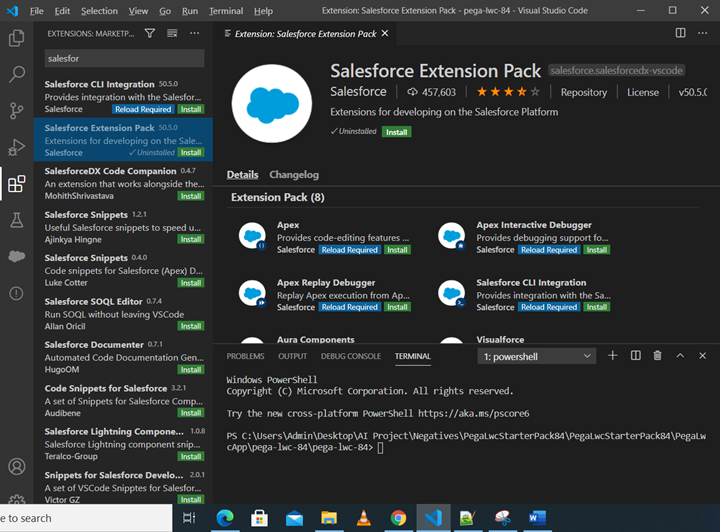Viewport: 720px width, 532px height.
Task: Select Salesforce Snippets by Ajinkya Hingne
Action: [123, 226]
